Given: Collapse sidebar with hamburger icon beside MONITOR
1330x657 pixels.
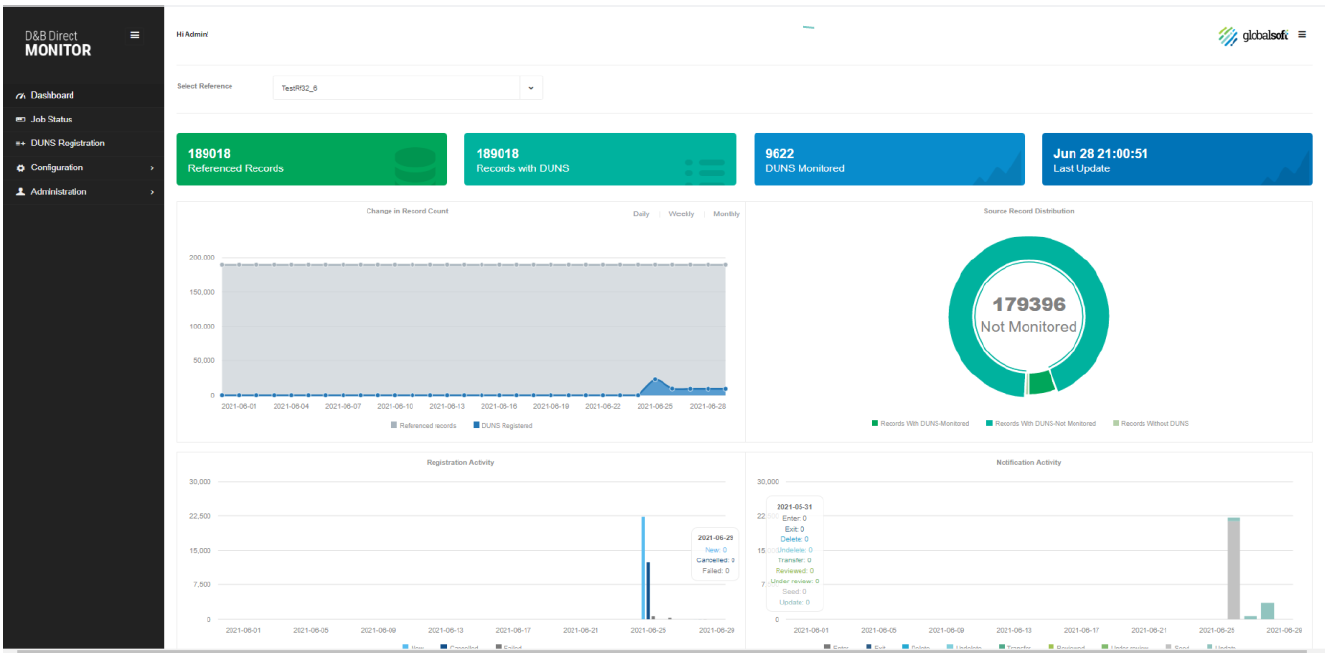Looking at the screenshot, I should tap(135, 35).
